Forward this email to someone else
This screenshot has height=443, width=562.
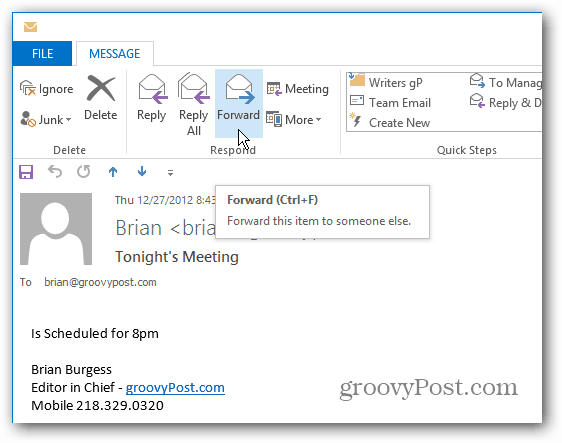[x=239, y=103]
